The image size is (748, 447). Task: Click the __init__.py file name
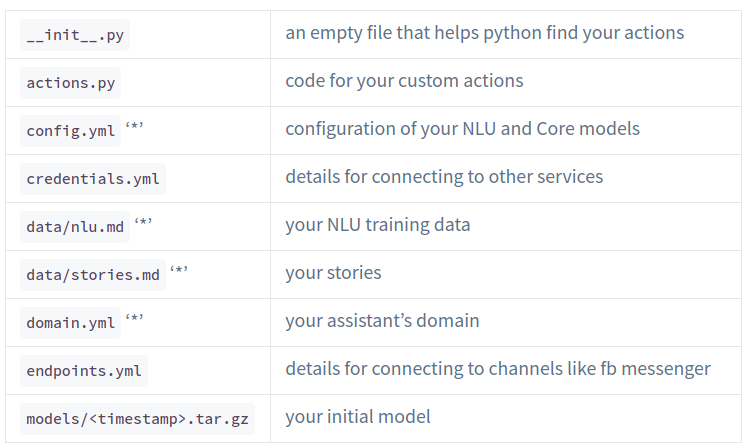pos(75,35)
